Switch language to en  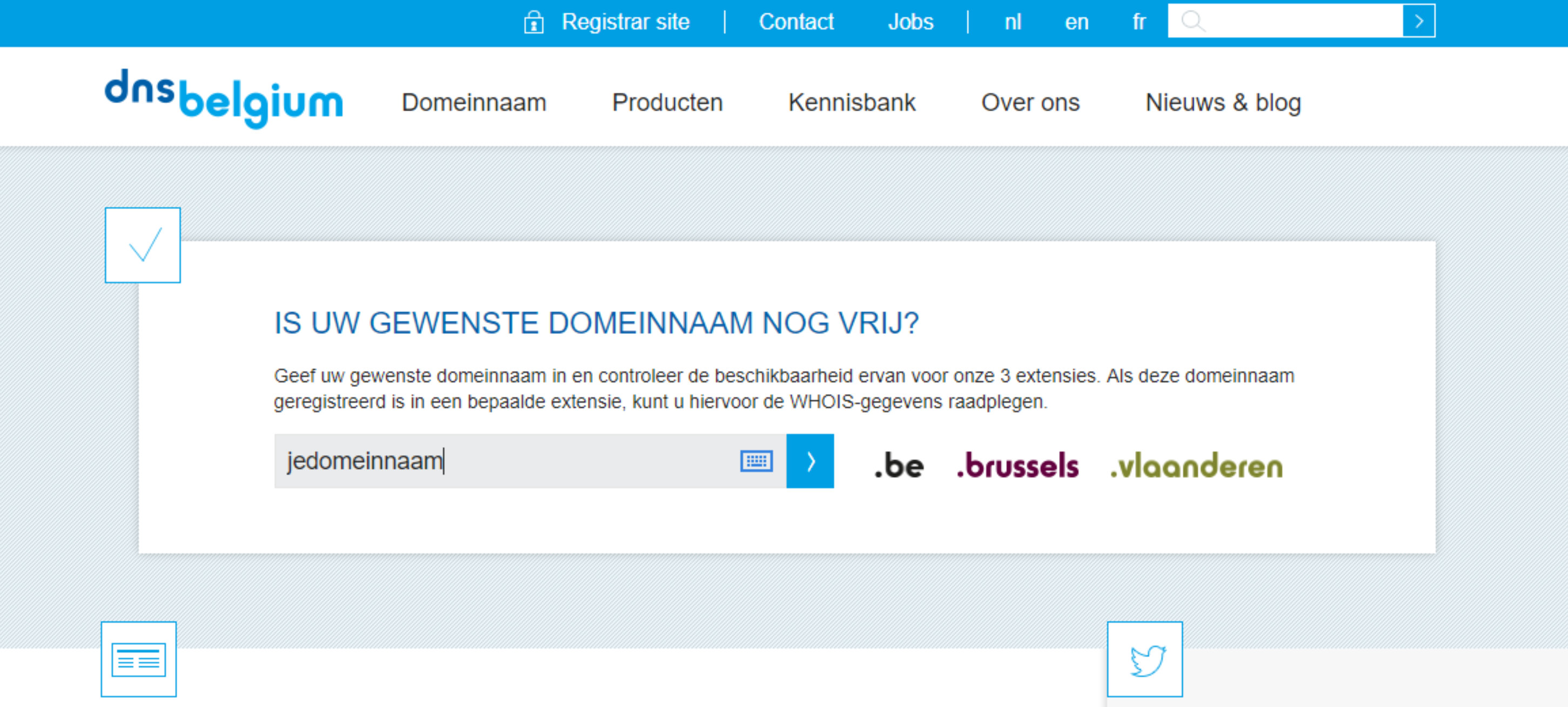click(x=1076, y=23)
